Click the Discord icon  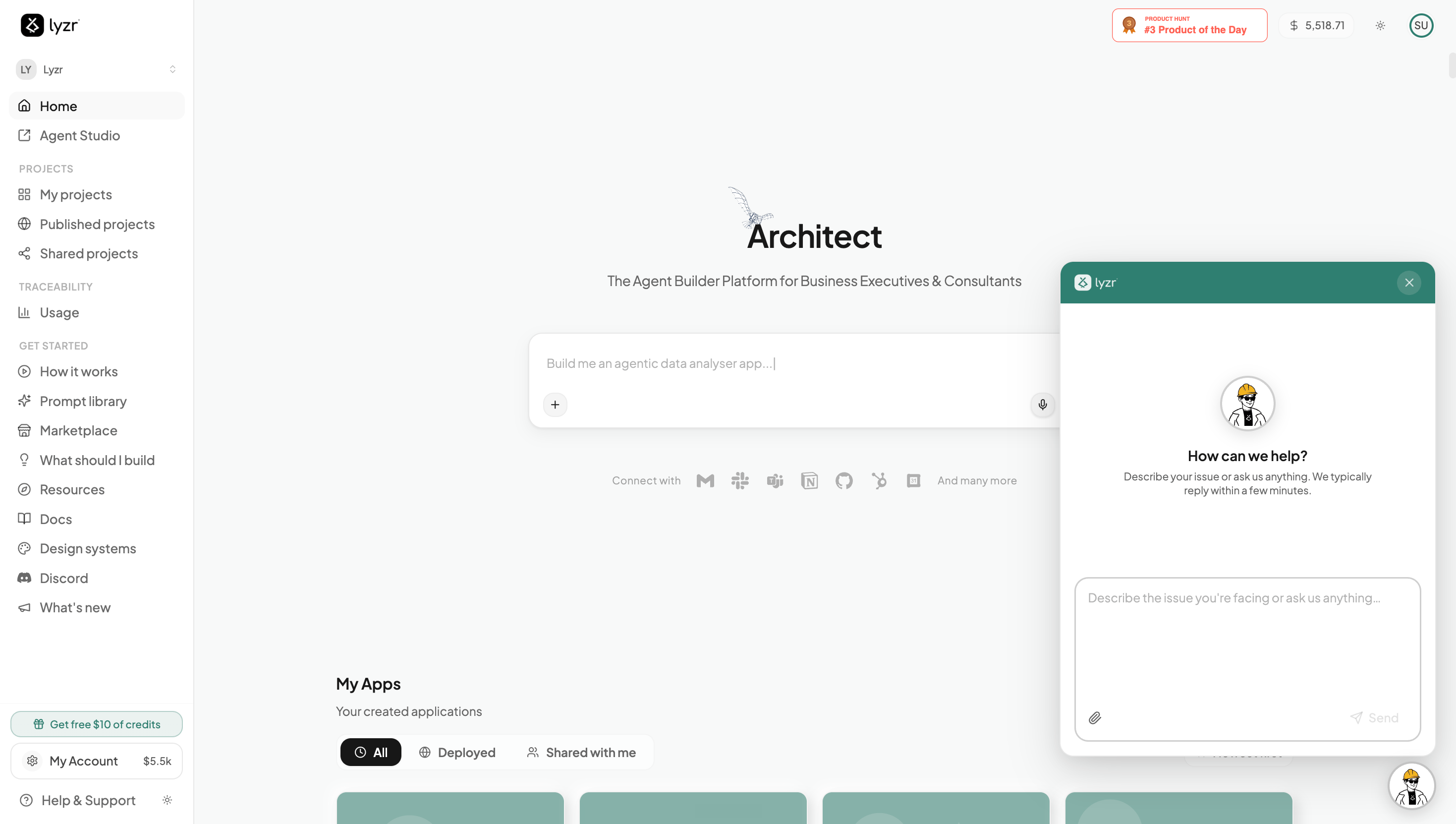click(24, 578)
